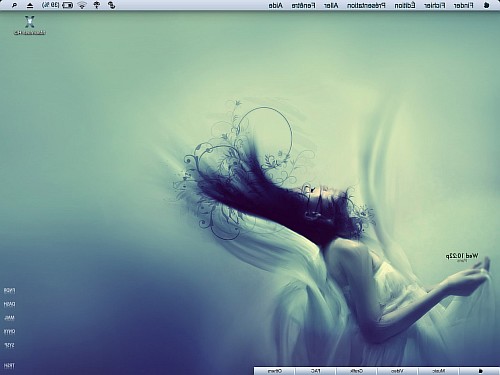The image size is (500, 375).
Task: Click the Apple logo tab in bottom bar
Action: click(x=480, y=371)
